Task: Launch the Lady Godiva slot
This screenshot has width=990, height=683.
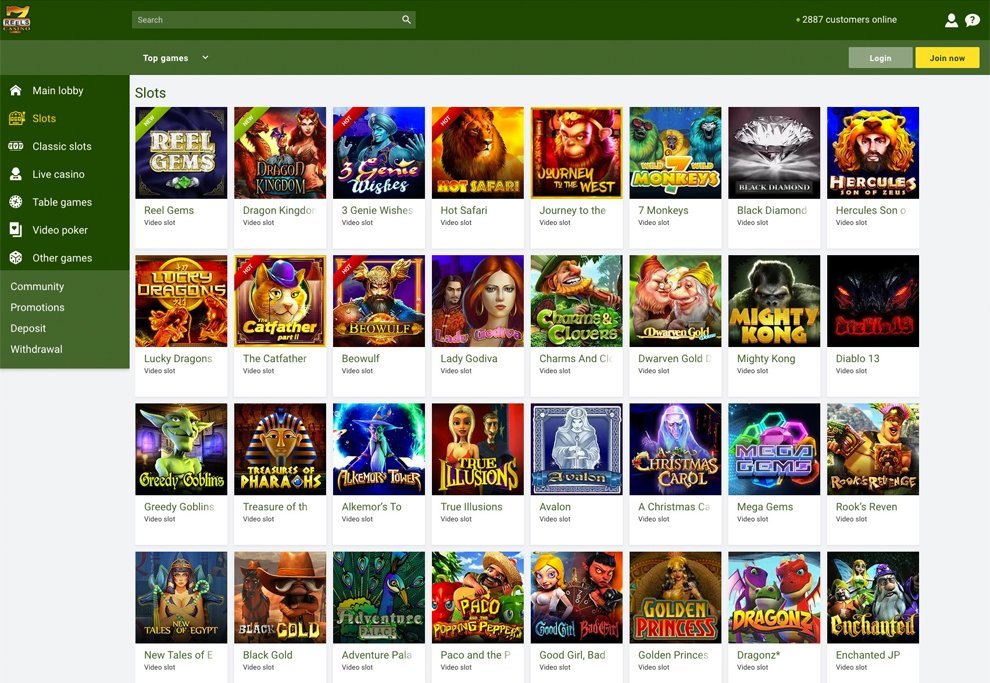Action: pyautogui.click(x=478, y=301)
